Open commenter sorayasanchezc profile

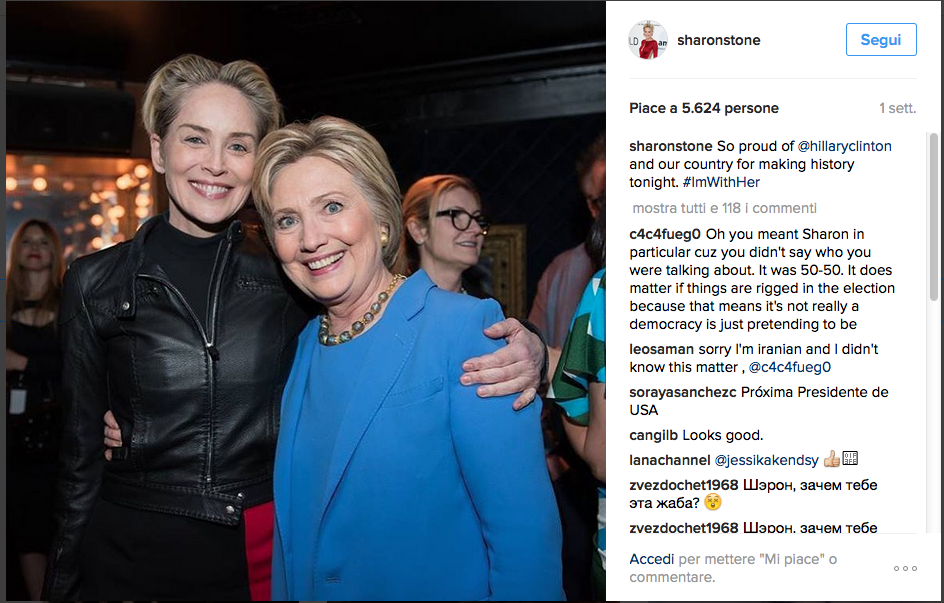(683, 392)
